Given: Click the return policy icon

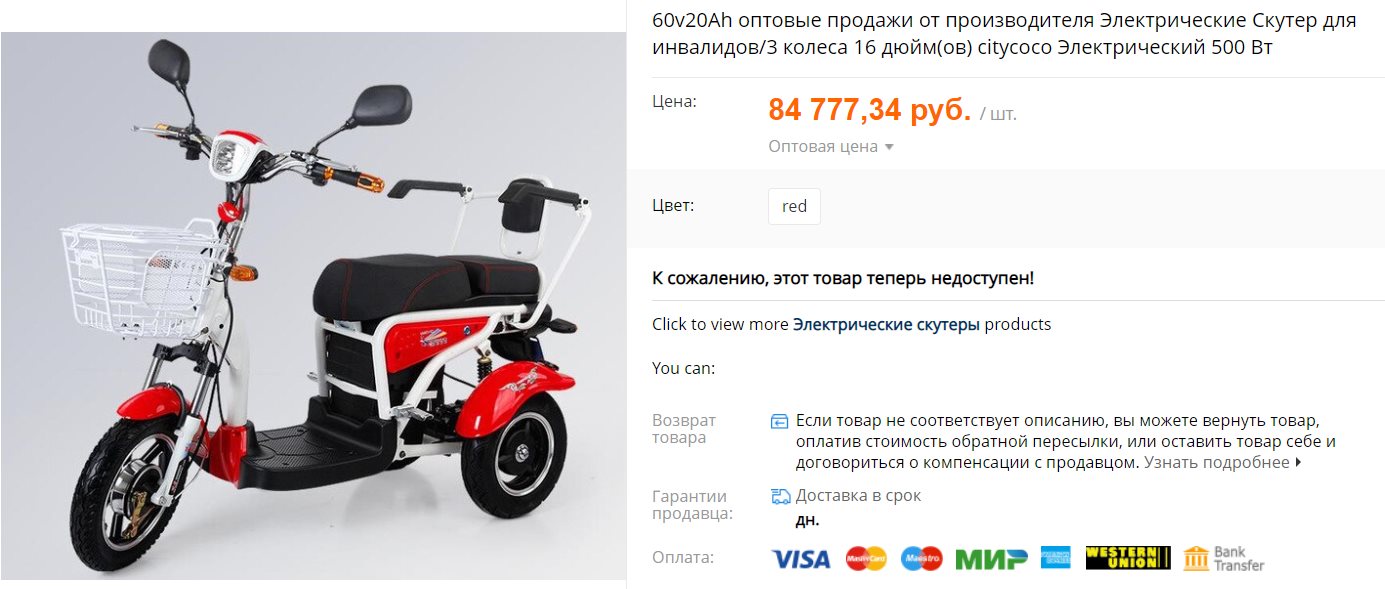Looking at the screenshot, I should (x=780, y=421).
